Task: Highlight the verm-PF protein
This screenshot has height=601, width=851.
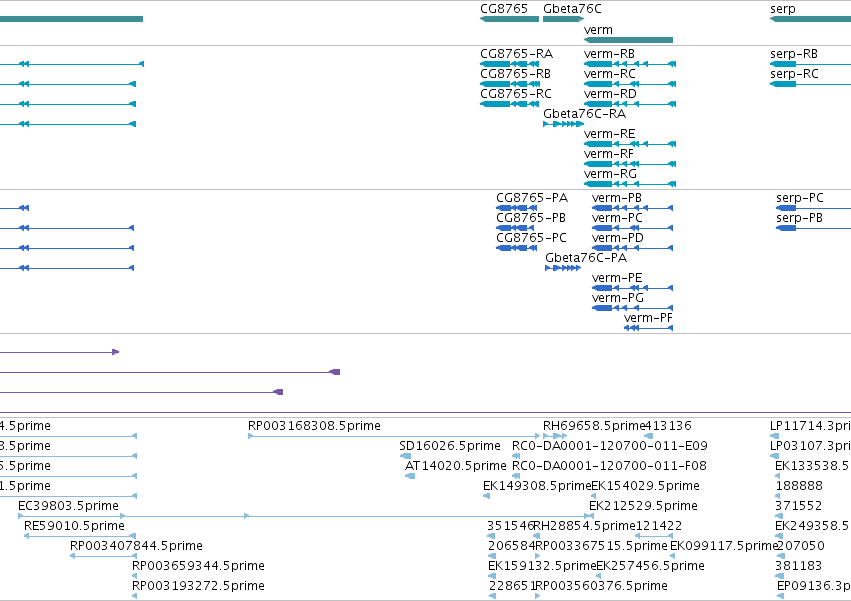Action: pos(648,318)
